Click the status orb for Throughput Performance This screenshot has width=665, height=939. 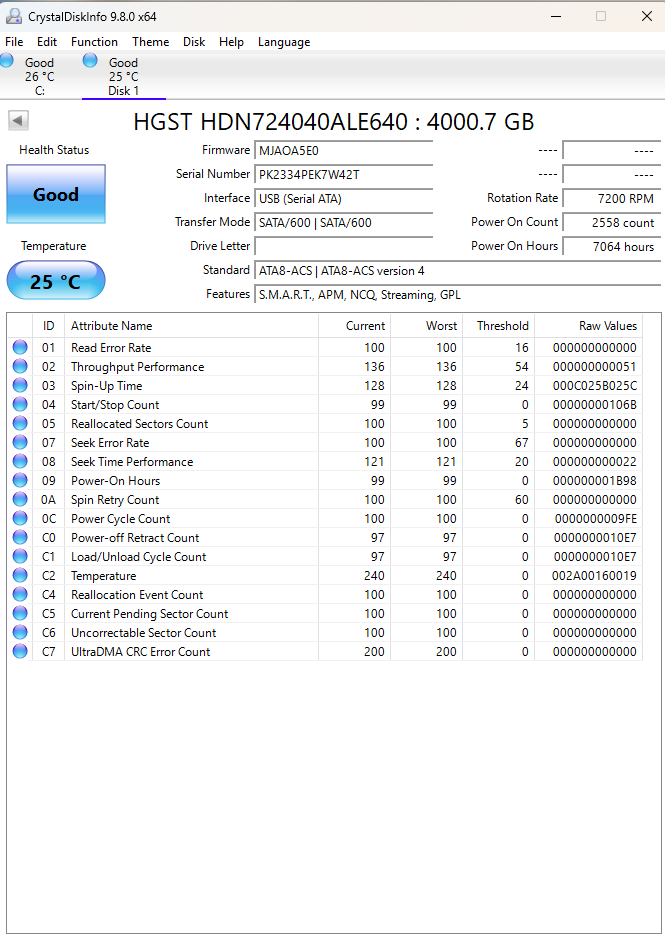click(x=20, y=366)
